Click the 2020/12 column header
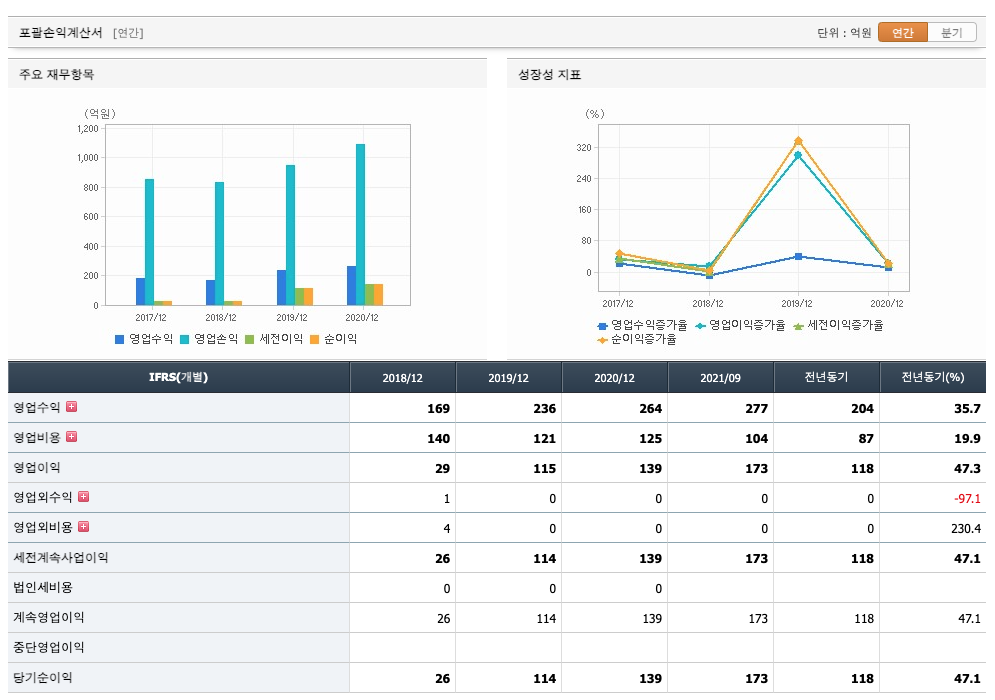 coord(614,378)
